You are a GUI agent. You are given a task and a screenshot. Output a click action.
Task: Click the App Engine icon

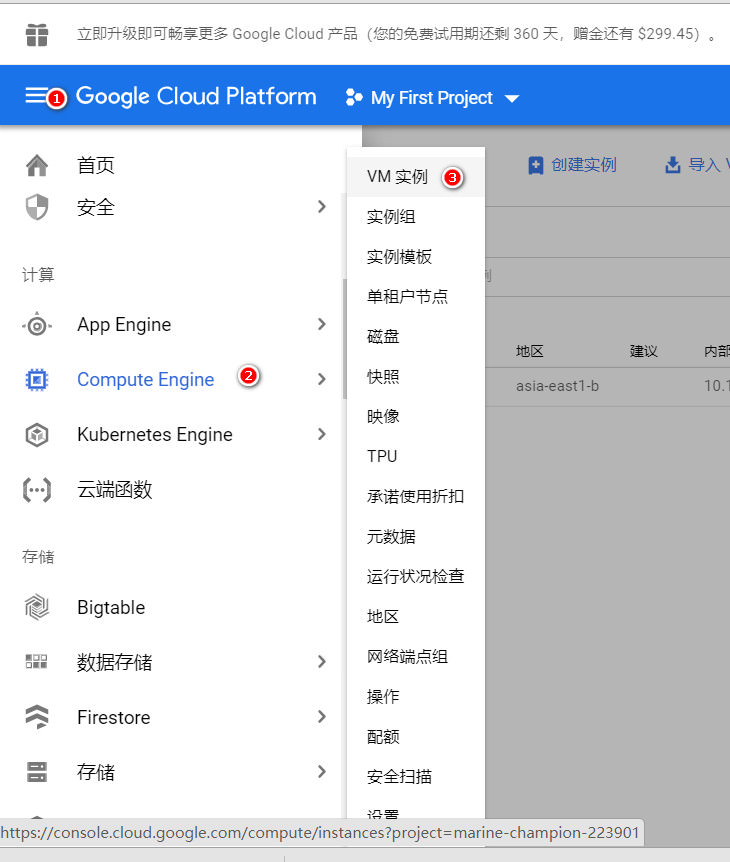pos(37,325)
